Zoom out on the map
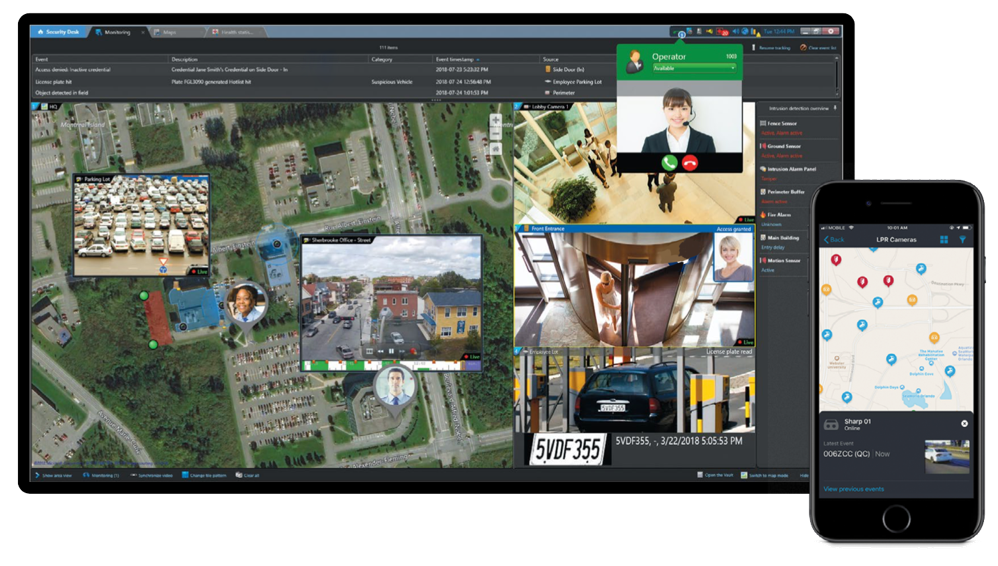998x566 pixels. tap(495, 134)
